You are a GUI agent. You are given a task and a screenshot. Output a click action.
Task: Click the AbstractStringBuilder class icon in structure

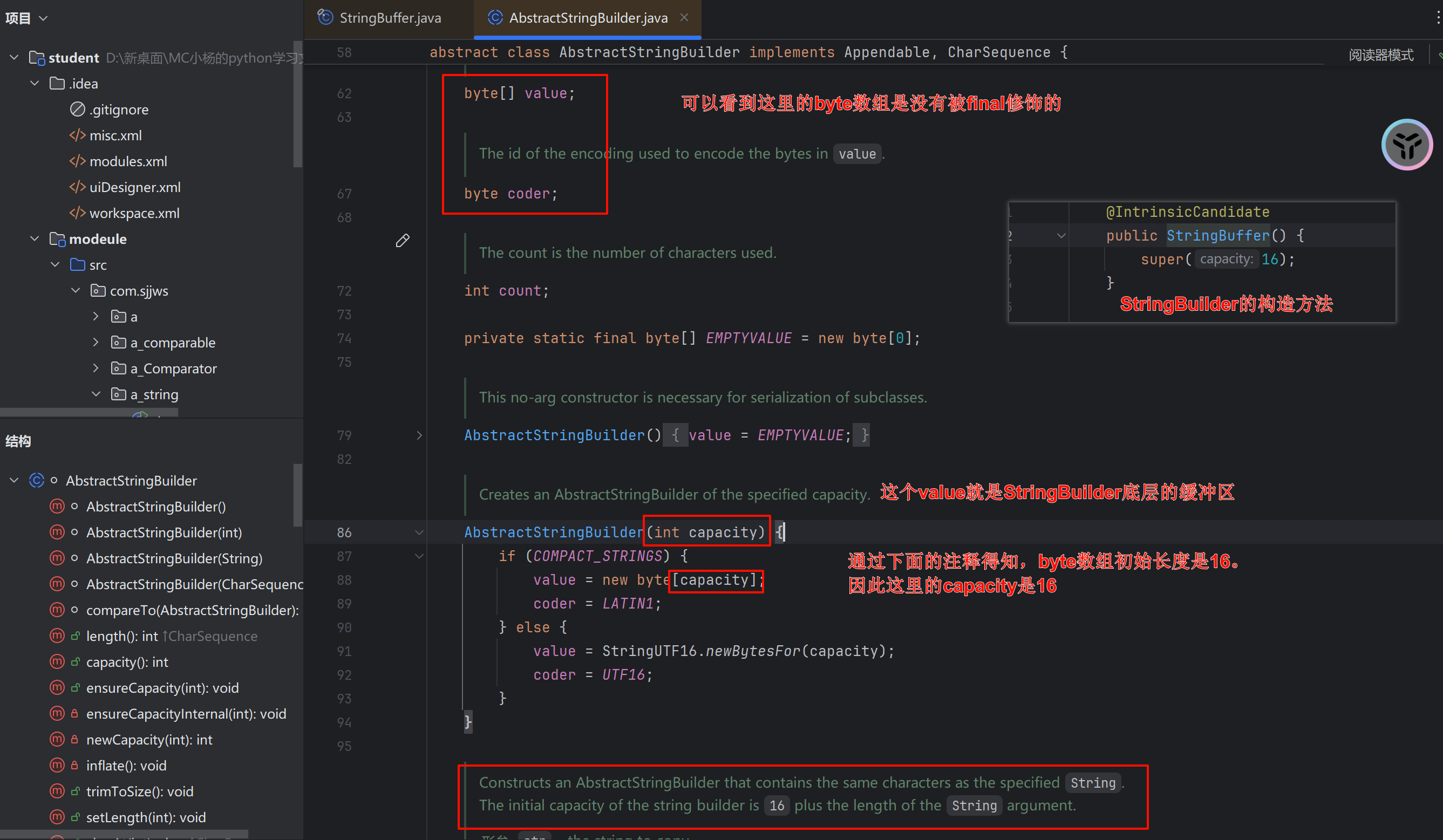(37, 480)
